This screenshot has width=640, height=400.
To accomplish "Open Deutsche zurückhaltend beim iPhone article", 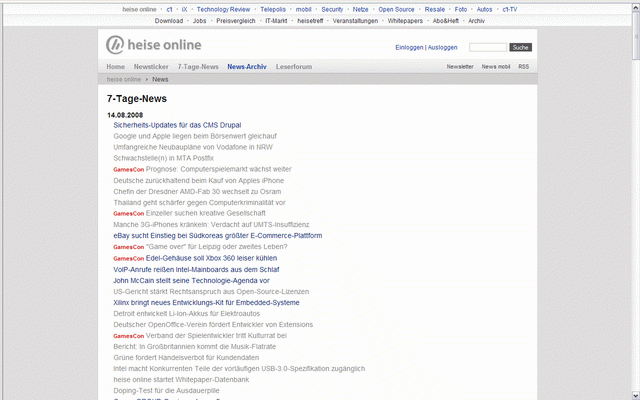I will click(199, 180).
